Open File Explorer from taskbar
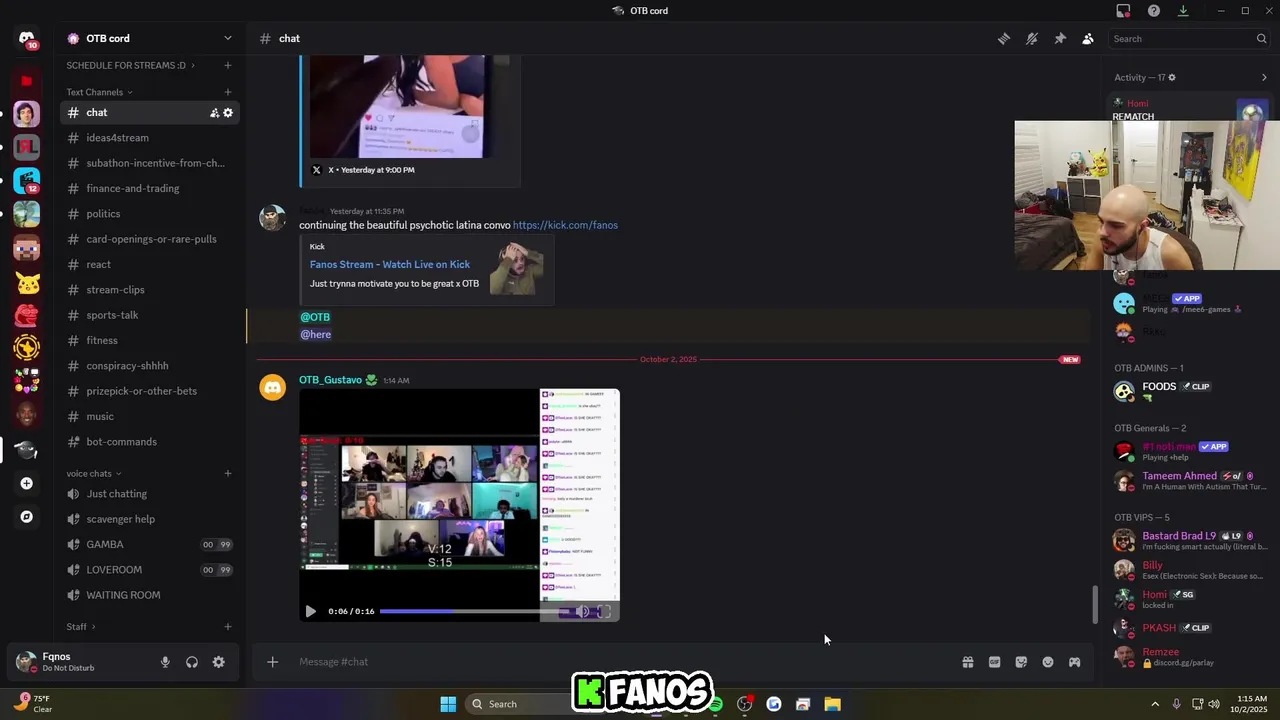Screen dimensions: 1280x720 [x=832, y=704]
